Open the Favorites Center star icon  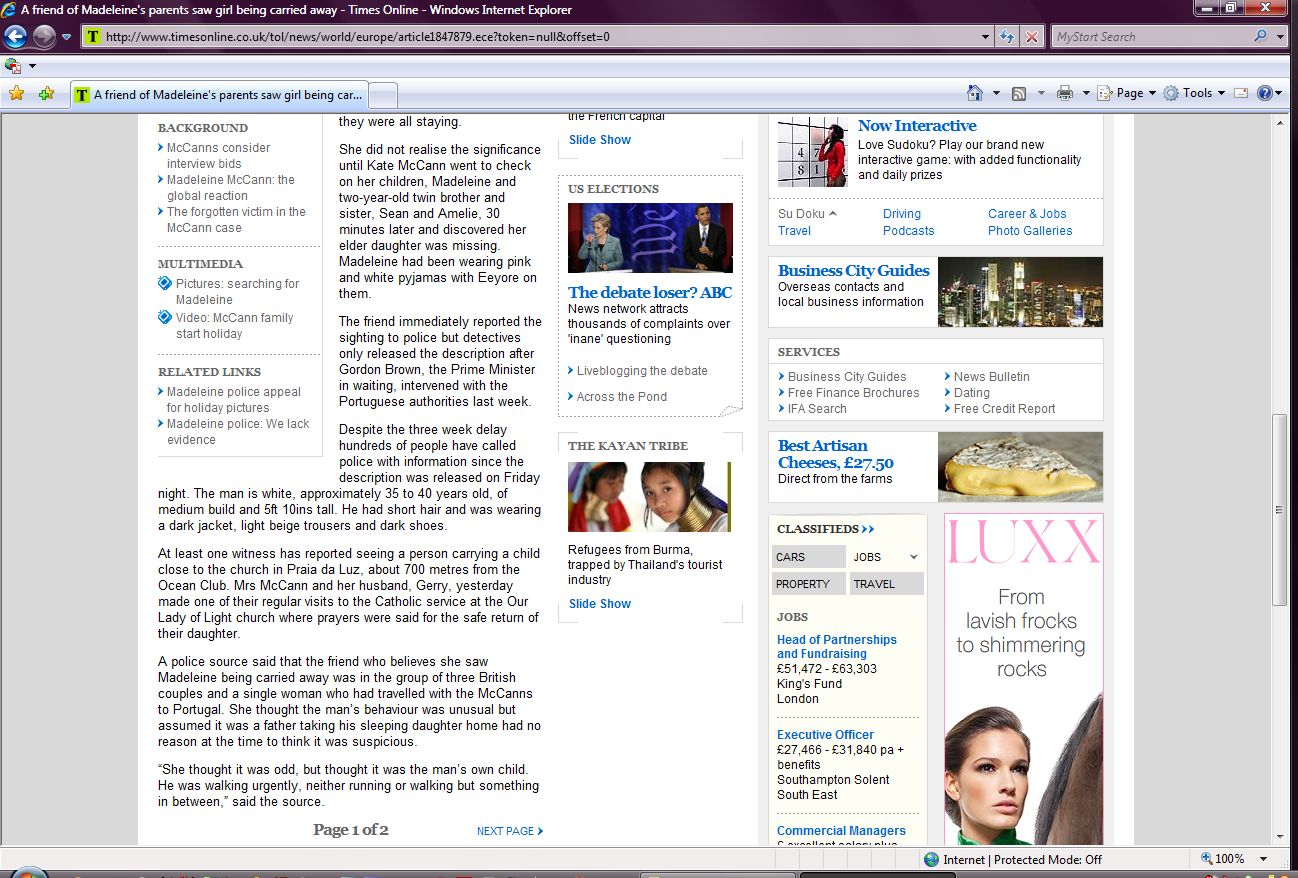tap(16, 94)
